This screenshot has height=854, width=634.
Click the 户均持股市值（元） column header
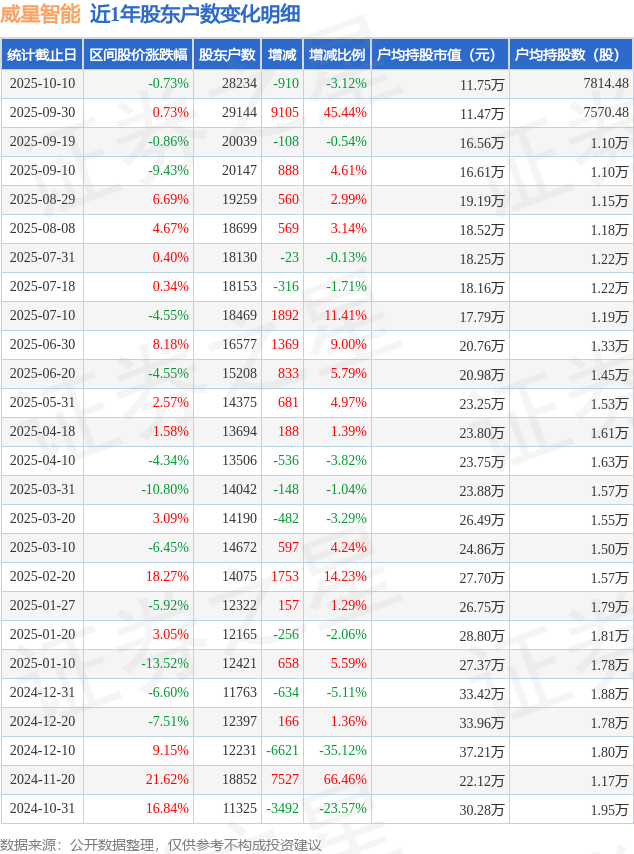pyautogui.click(x=439, y=55)
